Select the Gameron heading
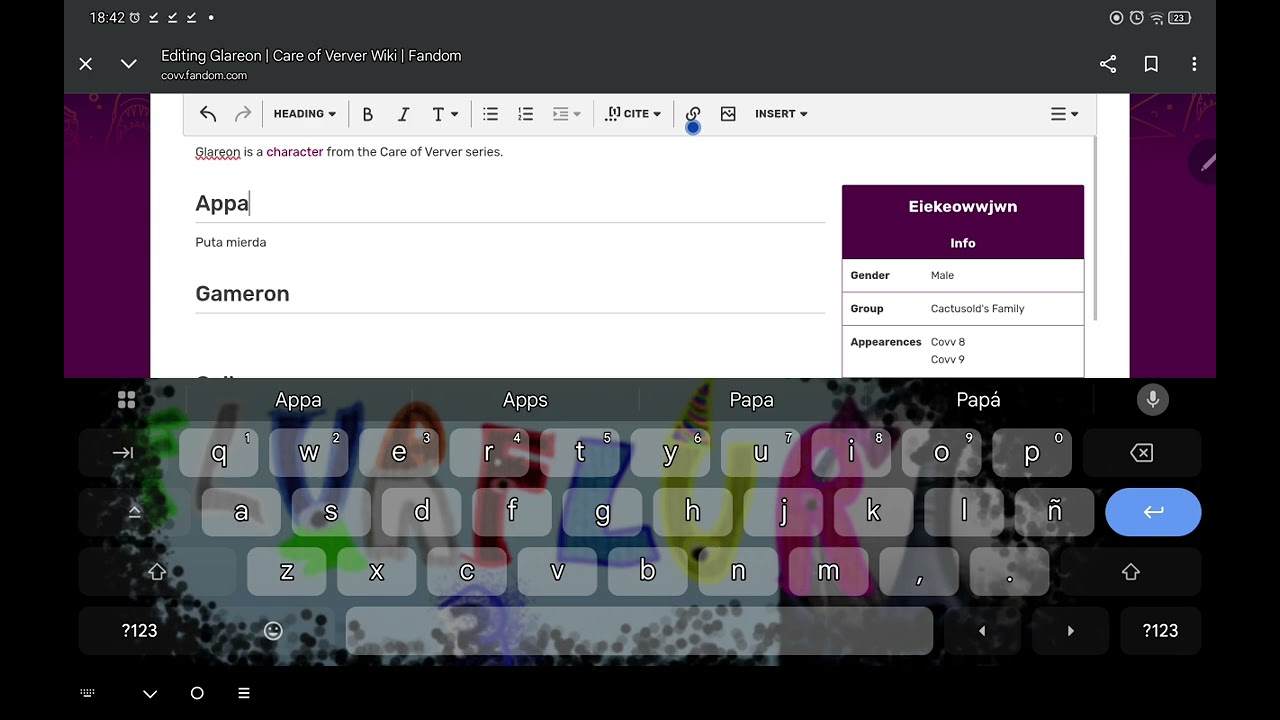Screen dimensions: 1280x720 click(x=242, y=294)
